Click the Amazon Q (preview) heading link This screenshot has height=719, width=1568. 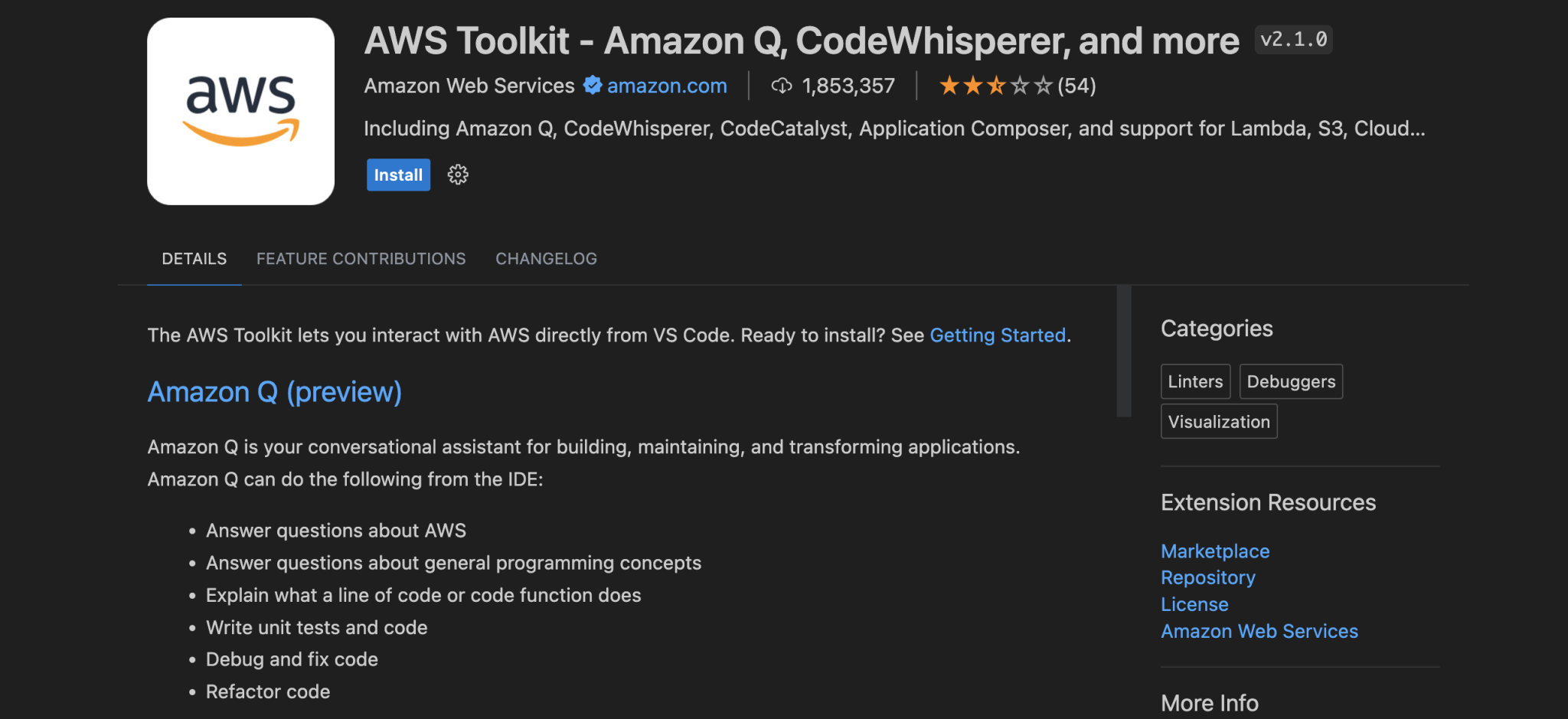274,392
